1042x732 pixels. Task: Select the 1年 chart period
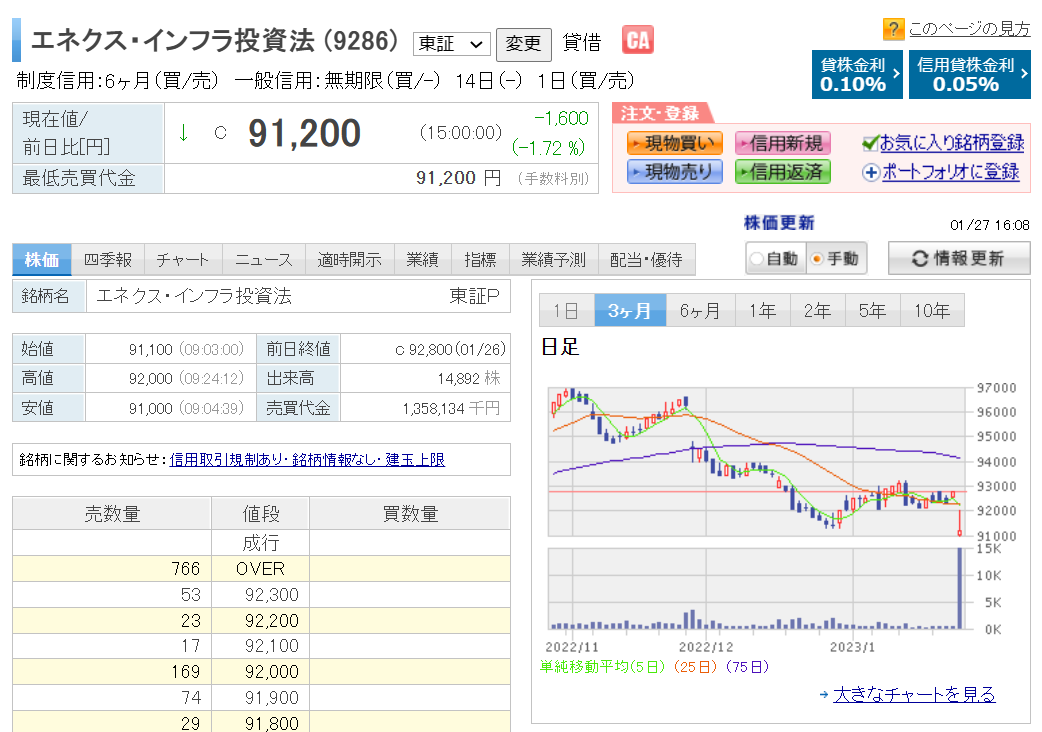763,310
